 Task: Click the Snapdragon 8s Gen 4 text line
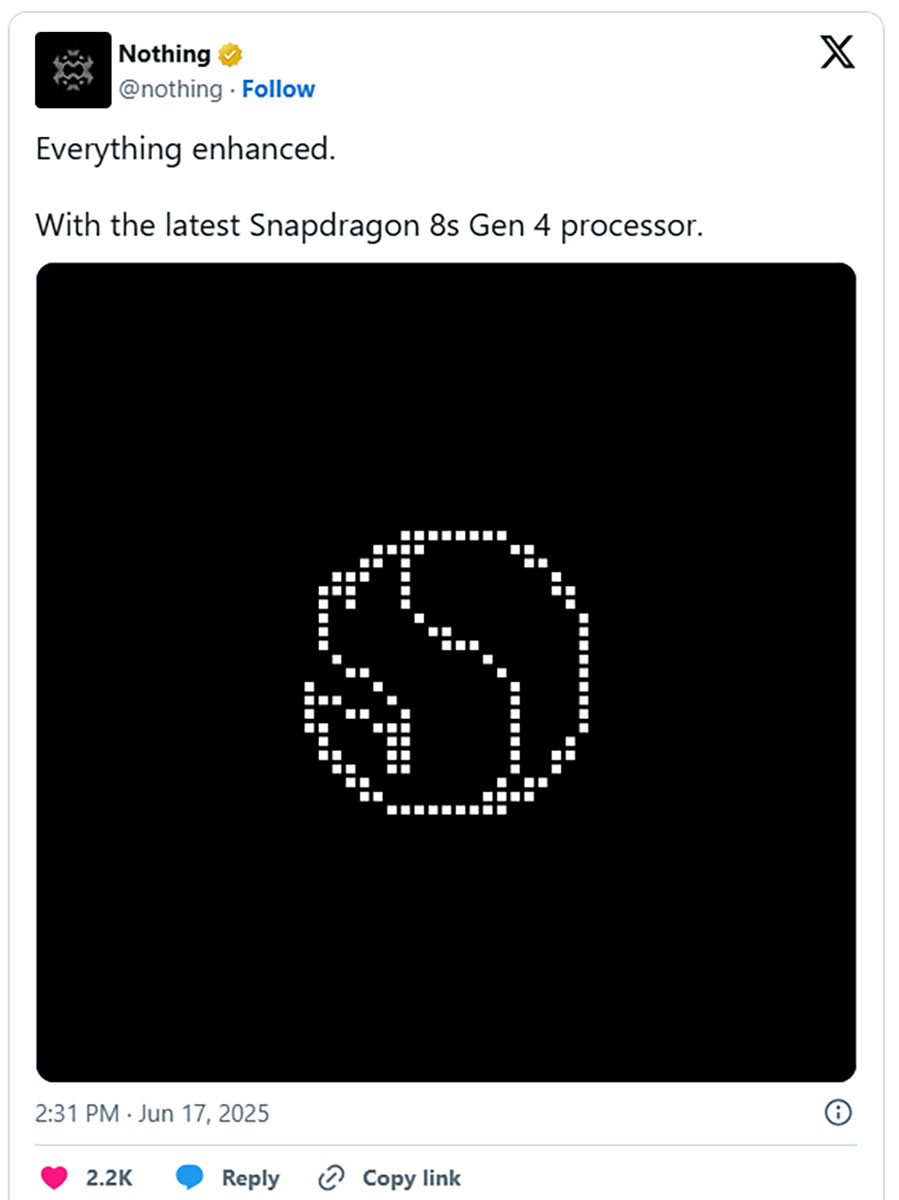(370, 225)
